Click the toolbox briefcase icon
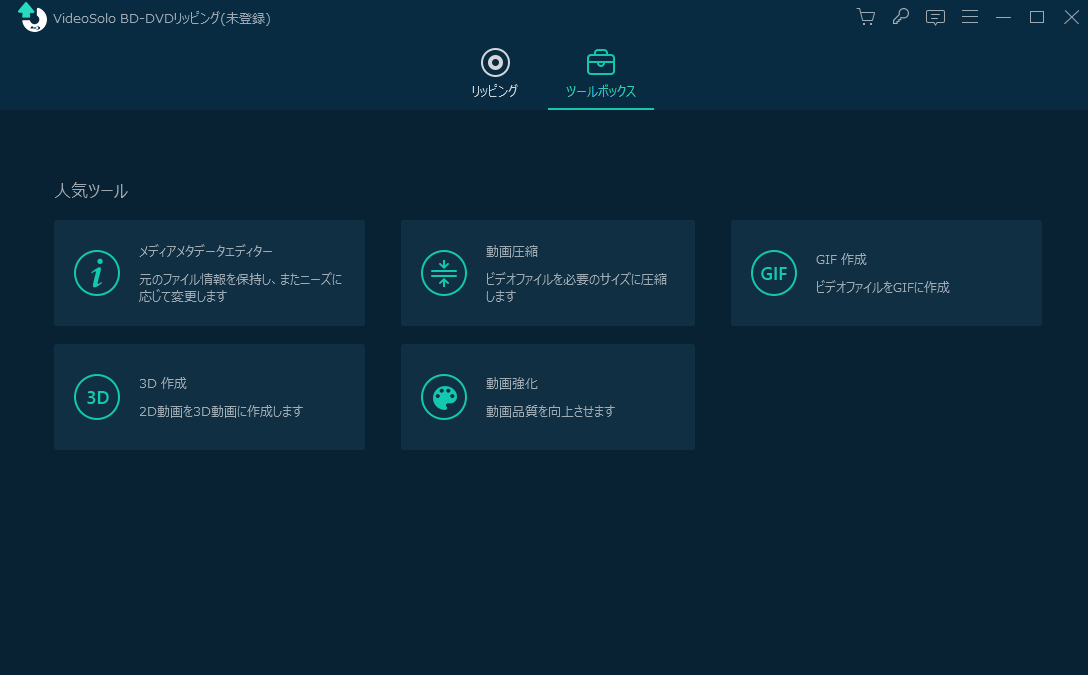1088x675 pixels. [601, 63]
